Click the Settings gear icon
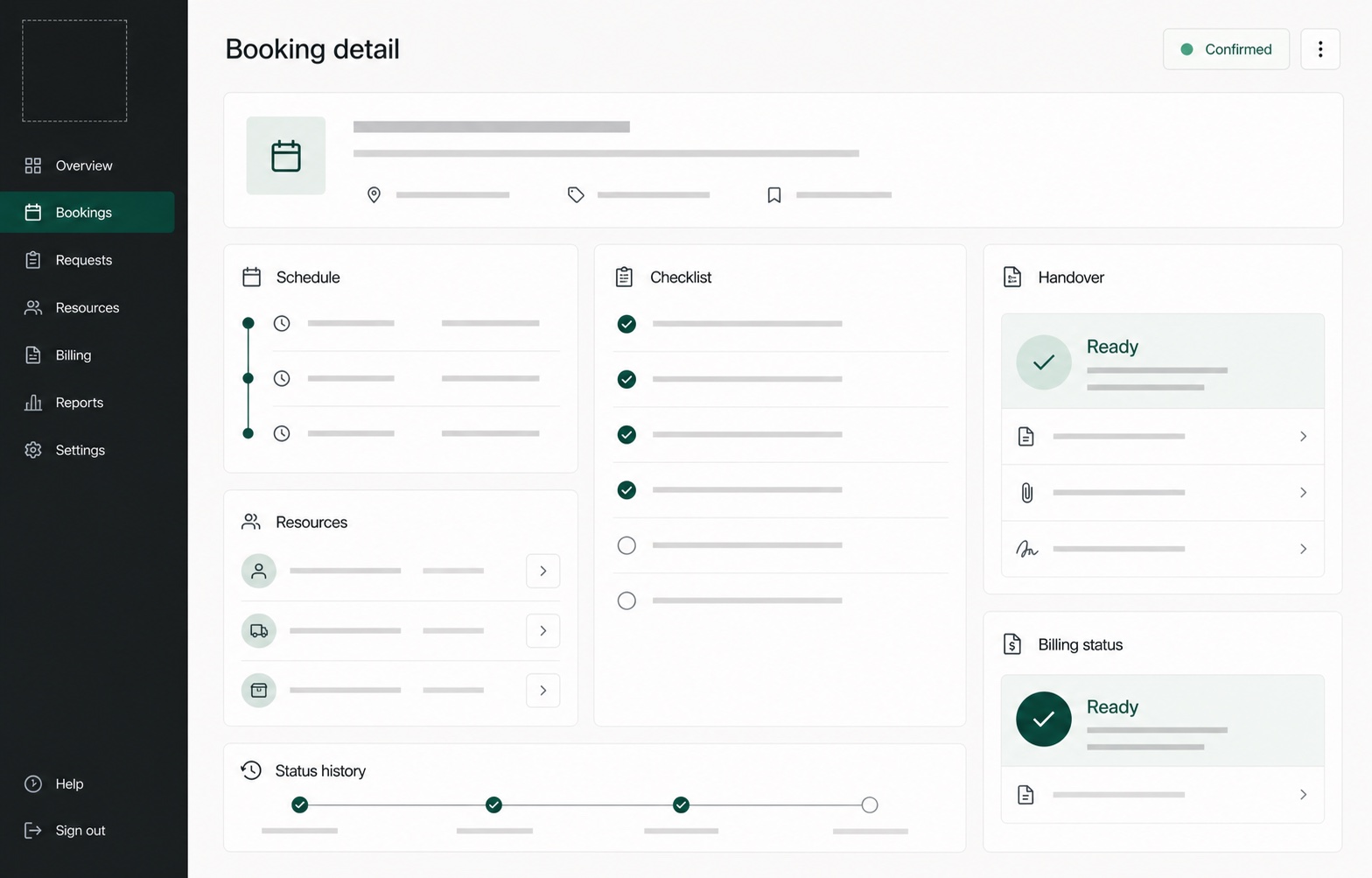The height and width of the screenshot is (878, 1372). (x=33, y=450)
